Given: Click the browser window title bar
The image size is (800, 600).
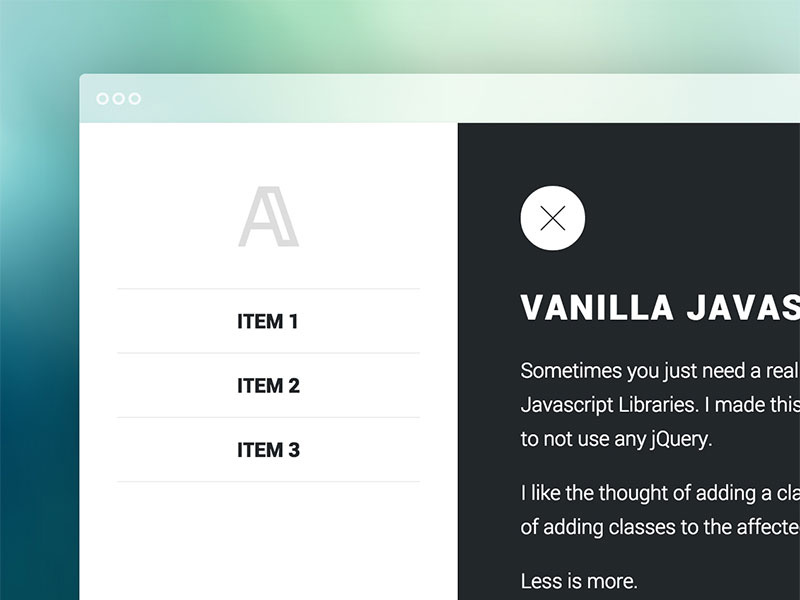Looking at the screenshot, I should (x=450, y=99).
